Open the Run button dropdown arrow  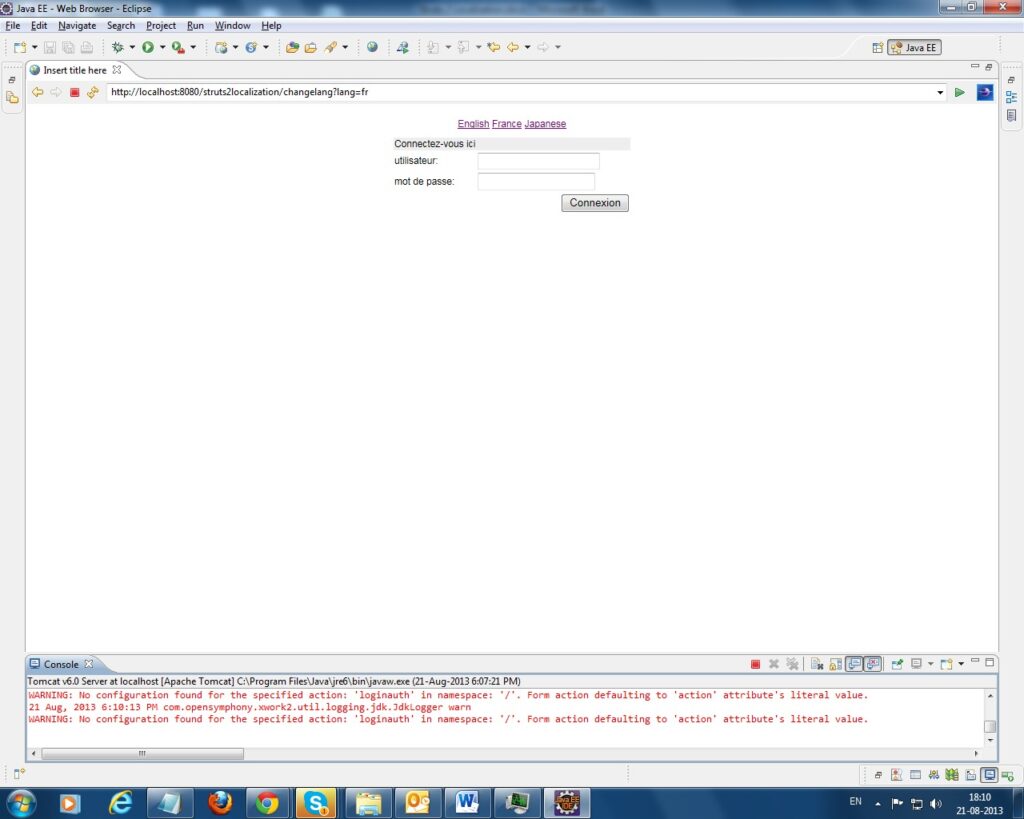pyautogui.click(x=162, y=47)
